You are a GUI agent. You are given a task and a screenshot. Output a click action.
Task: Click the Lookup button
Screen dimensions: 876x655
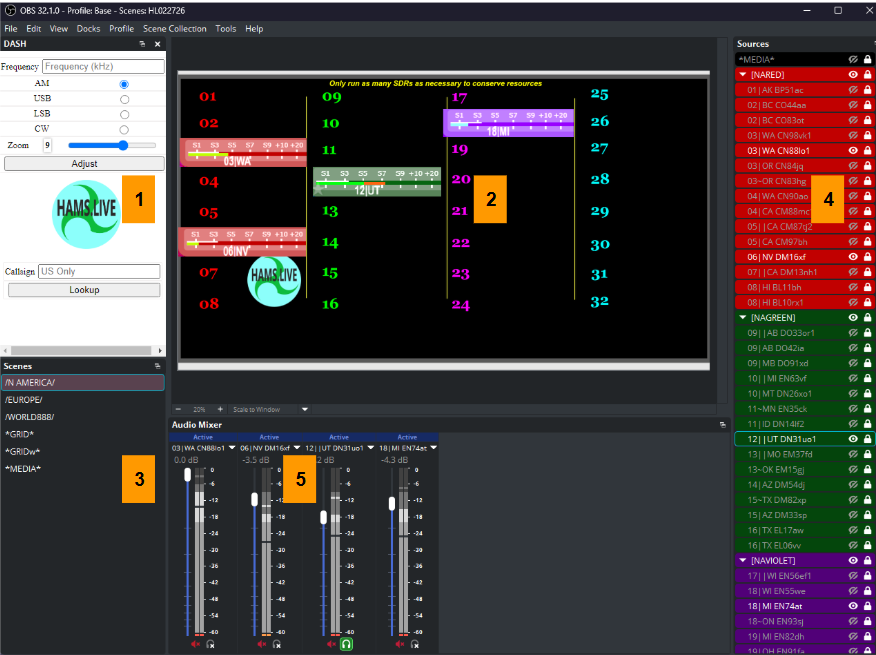pyautogui.click(x=84, y=290)
